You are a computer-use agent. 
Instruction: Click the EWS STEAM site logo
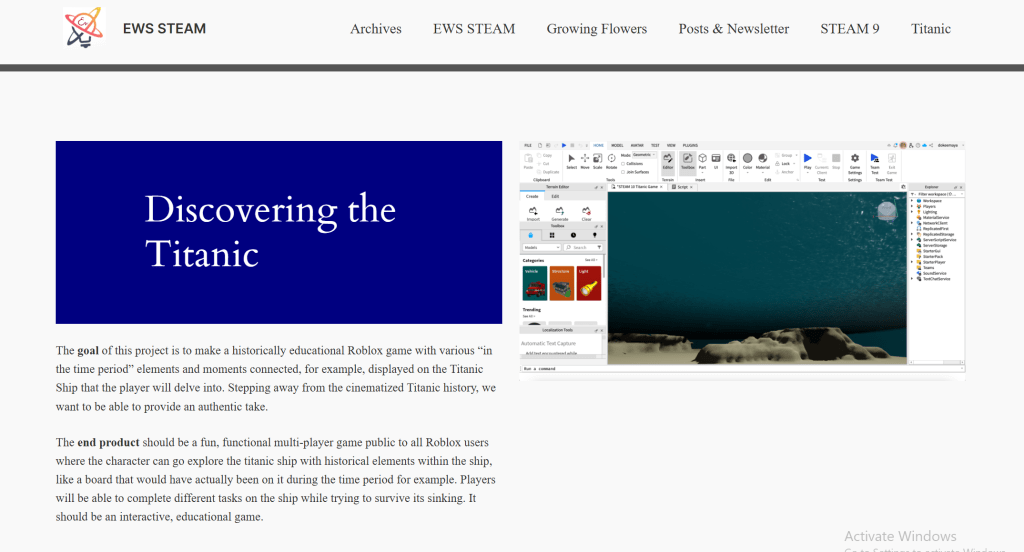pos(82,29)
